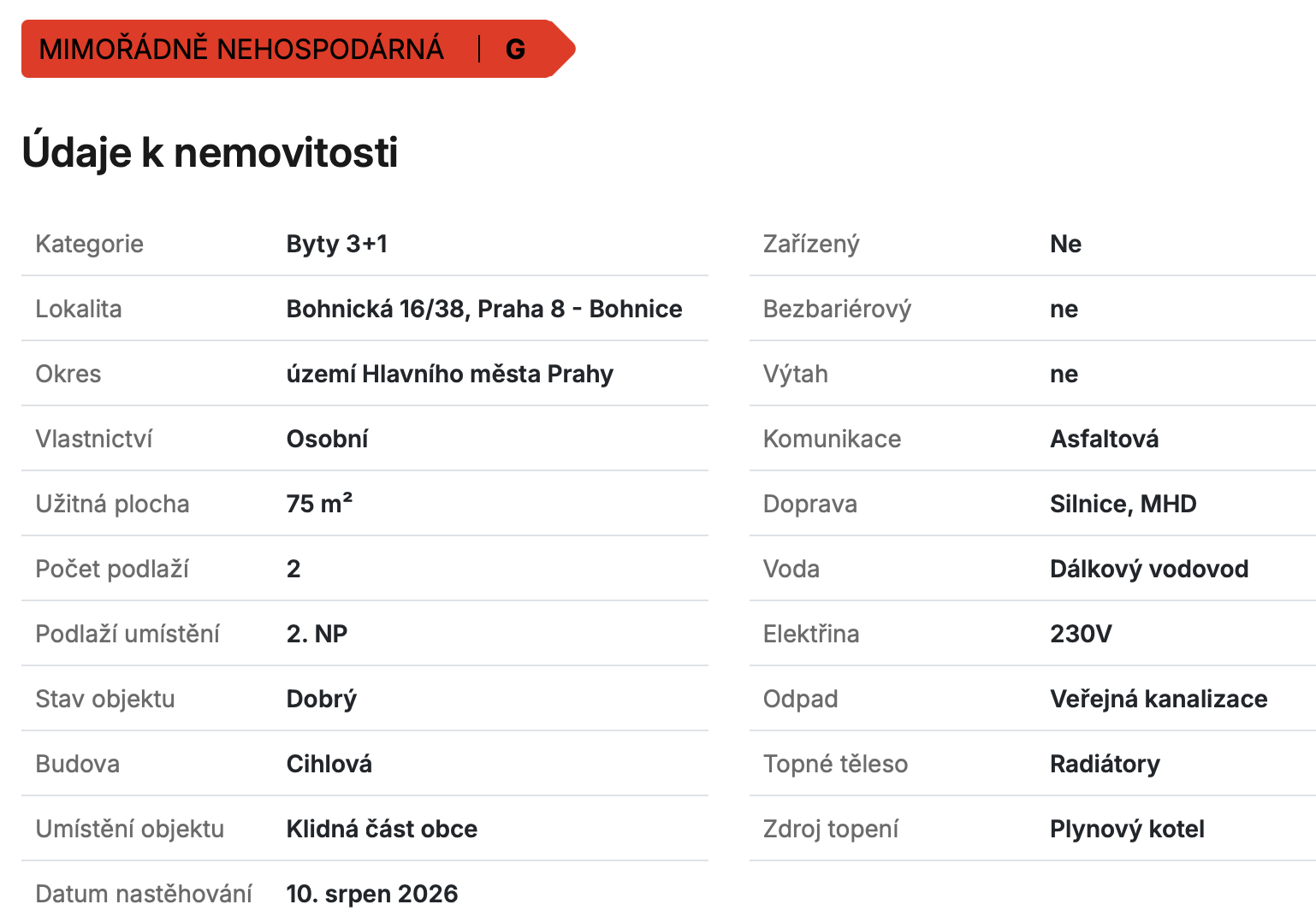
Task: Click the Asfaltová communication value
Action: tap(1105, 439)
